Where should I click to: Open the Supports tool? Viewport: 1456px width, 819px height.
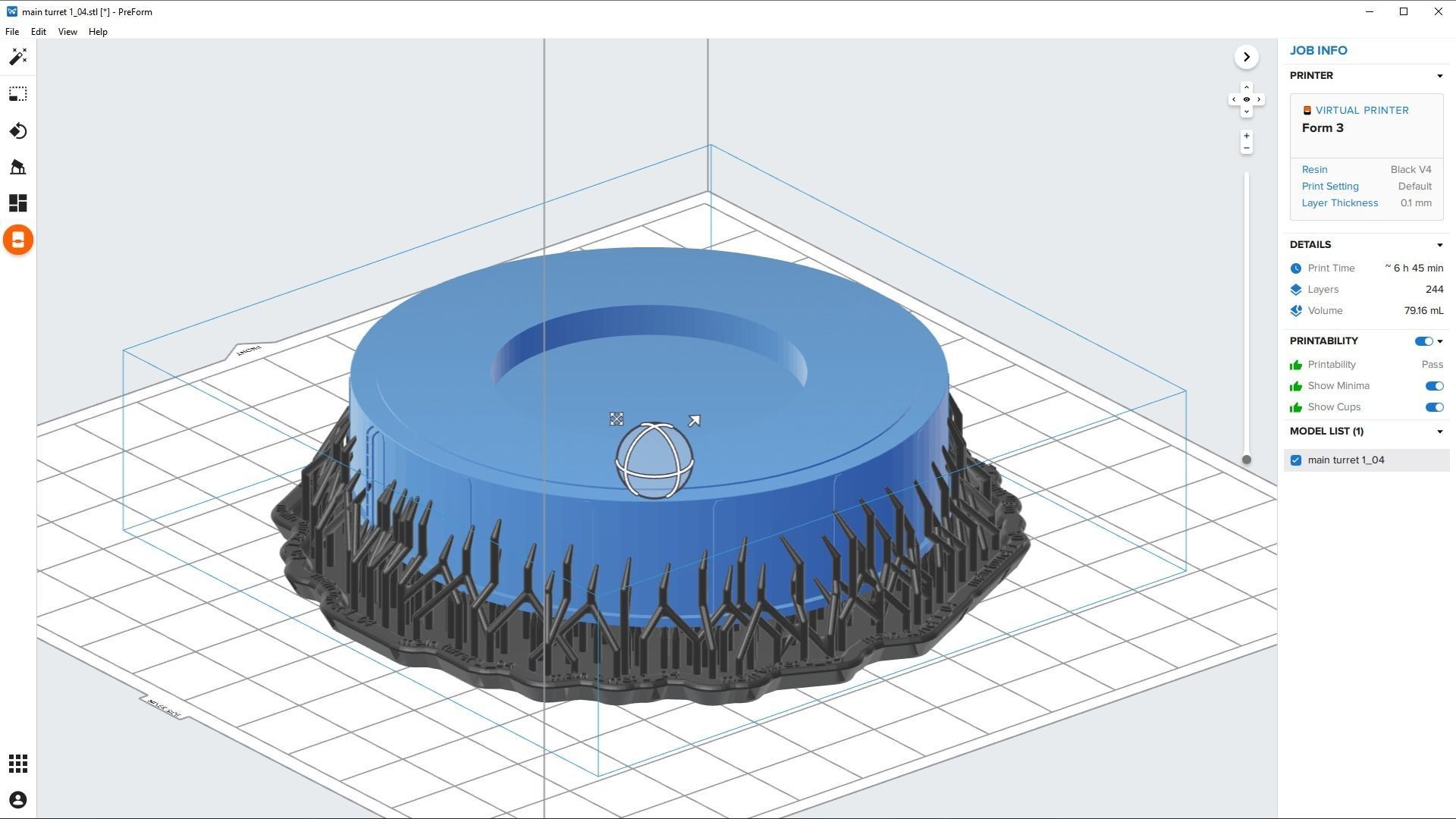pos(18,167)
